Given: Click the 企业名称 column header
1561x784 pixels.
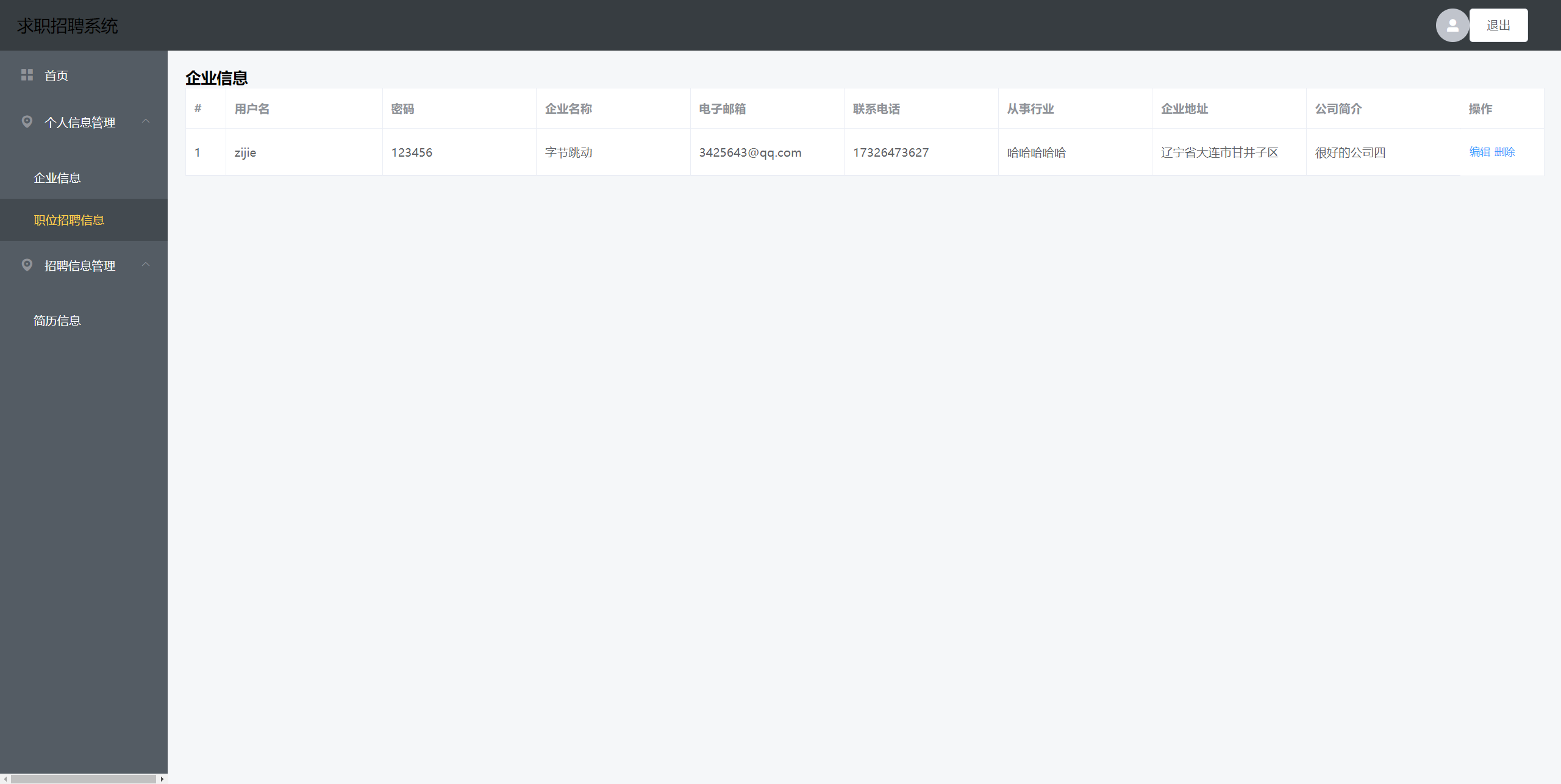Looking at the screenshot, I should coord(568,109).
